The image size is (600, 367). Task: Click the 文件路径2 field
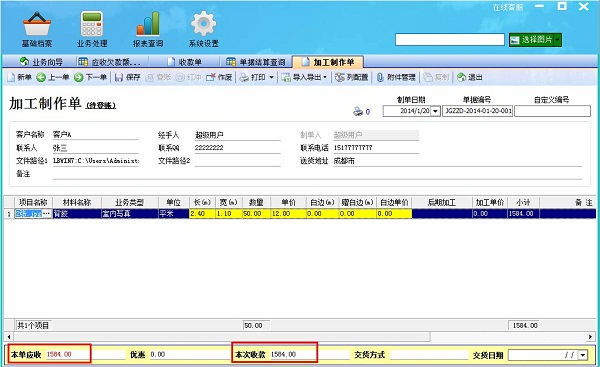coord(238,161)
